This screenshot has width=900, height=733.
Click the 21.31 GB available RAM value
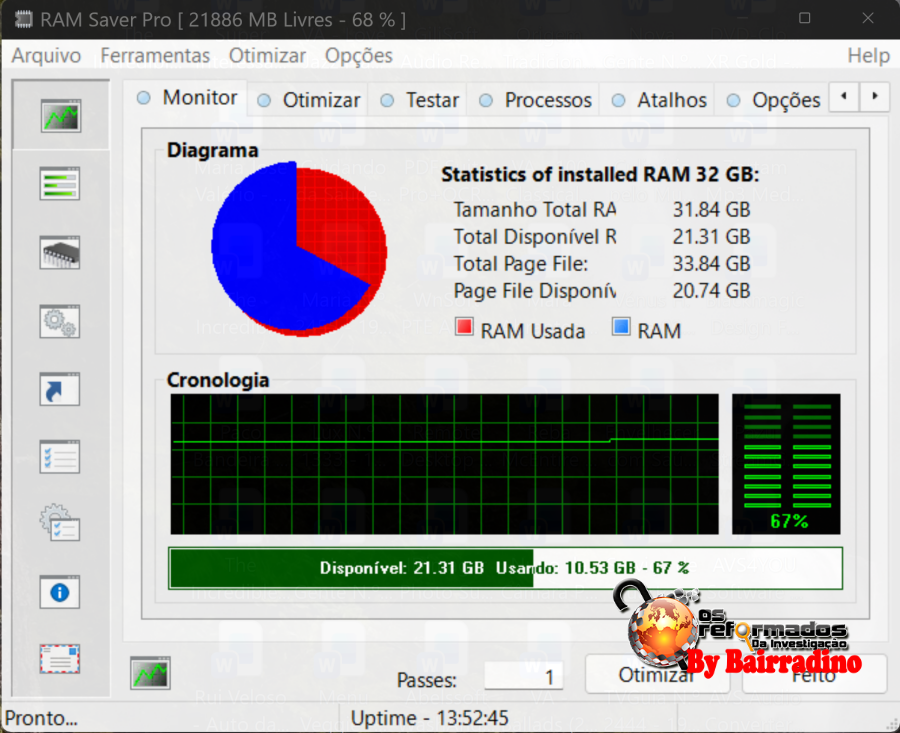coord(711,236)
